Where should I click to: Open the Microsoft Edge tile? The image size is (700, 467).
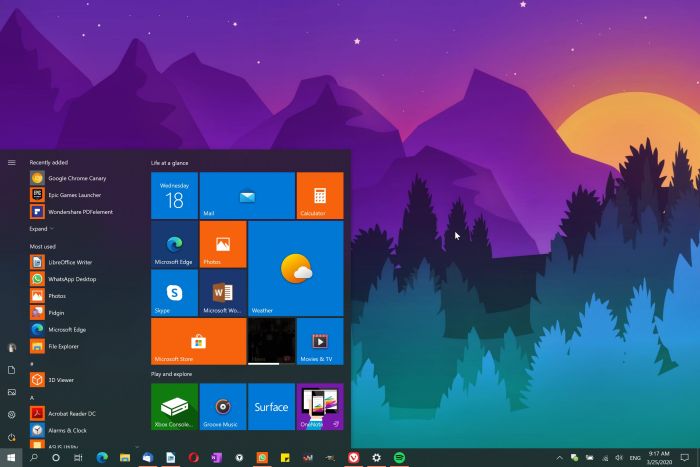click(x=174, y=244)
